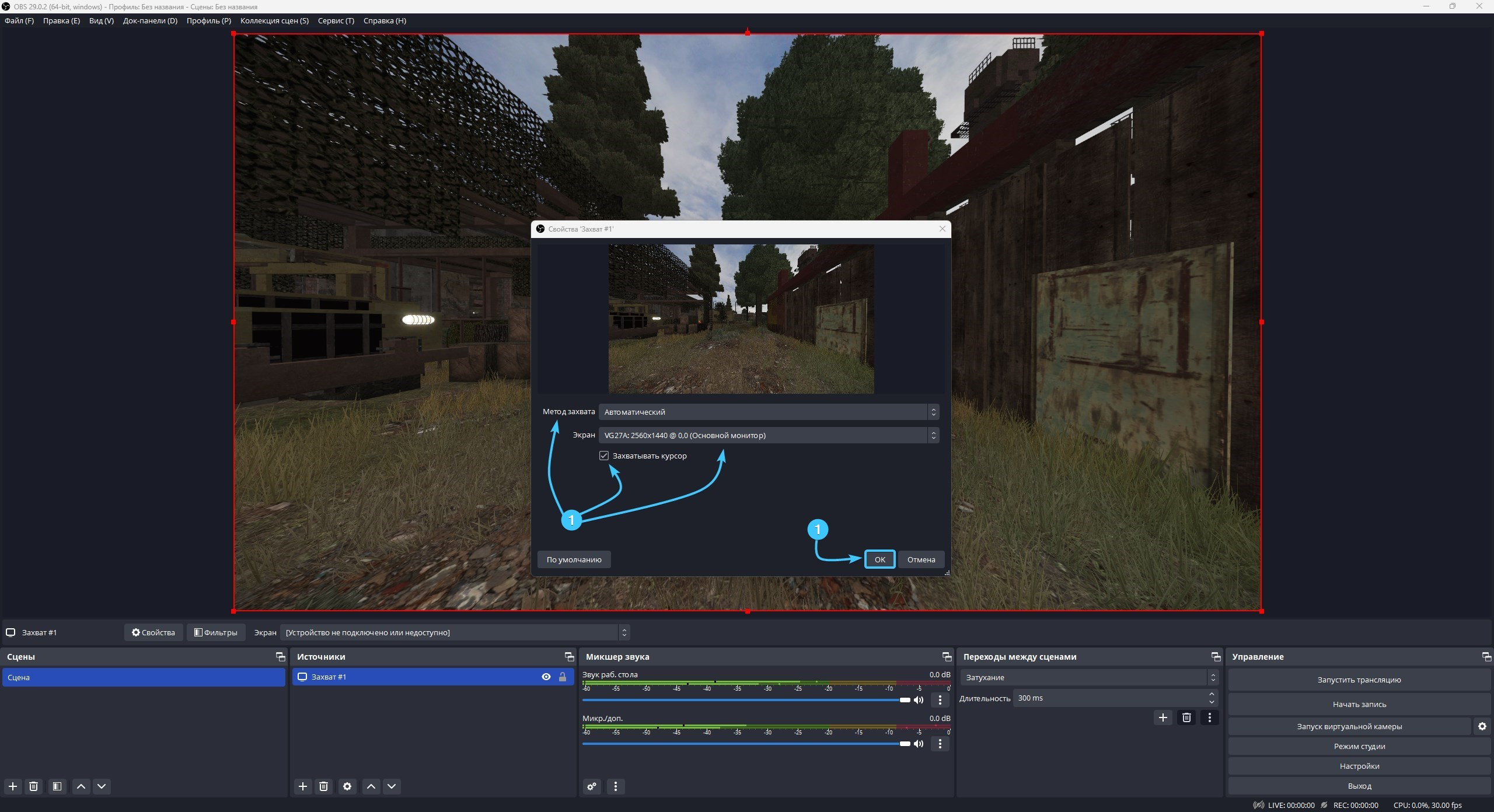Open Файл menu
This screenshot has width=1494, height=812.
point(19,20)
